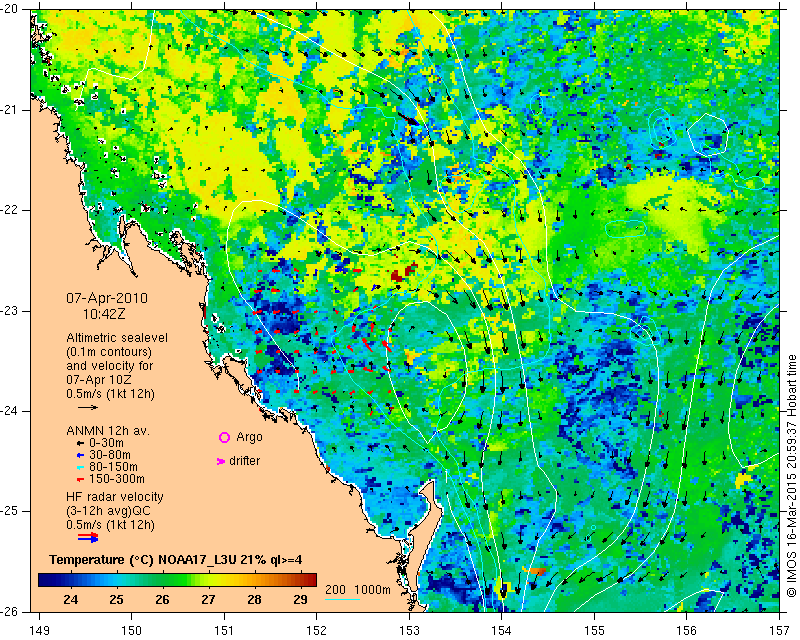This screenshot has height=640, width=800.
Task: Click the colorbar tick label 24
Action: [70, 600]
